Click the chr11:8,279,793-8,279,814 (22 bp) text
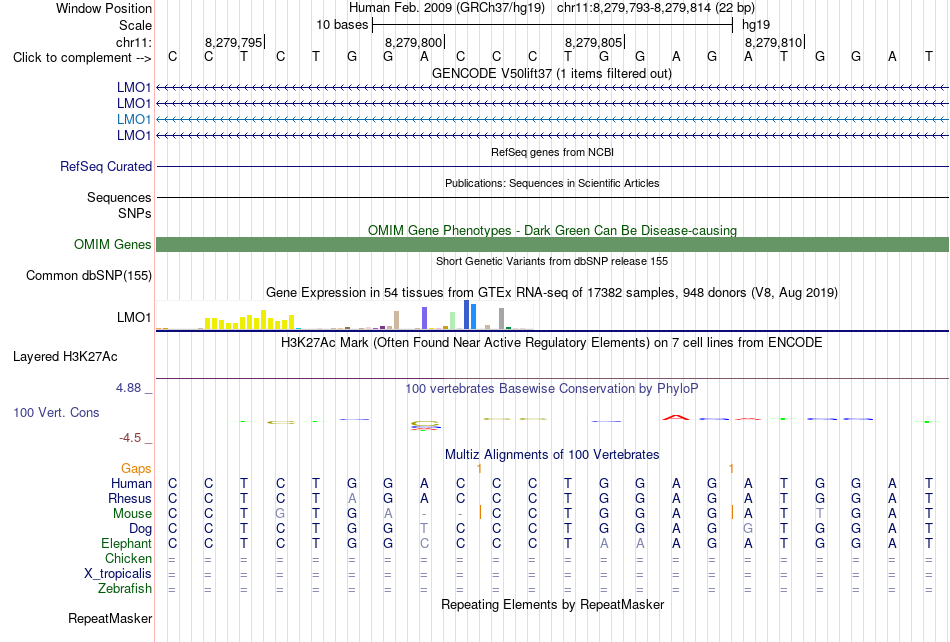The image size is (950, 642). coord(656,8)
